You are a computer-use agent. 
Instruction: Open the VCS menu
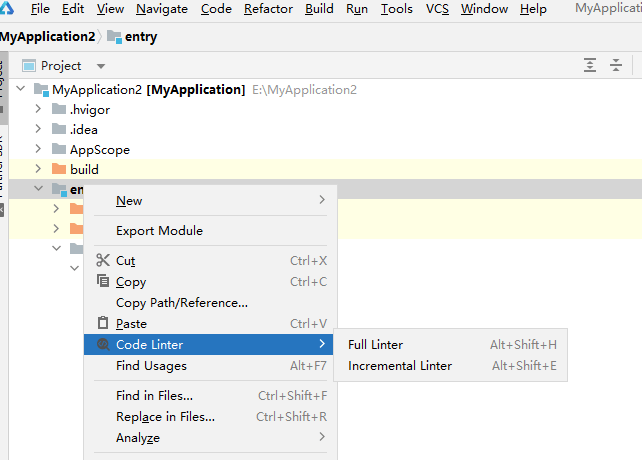click(x=437, y=9)
